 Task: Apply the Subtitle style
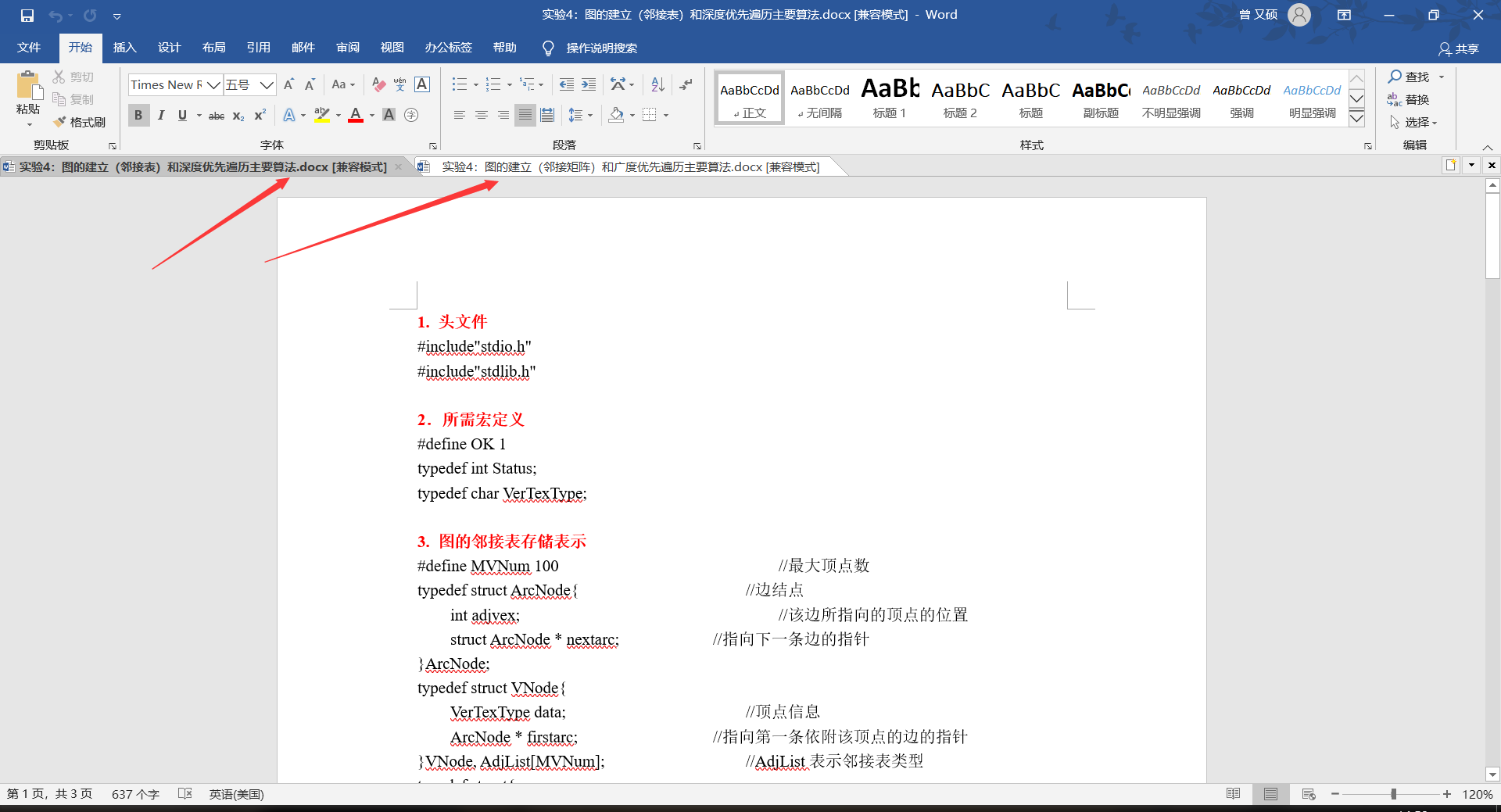coord(1101,98)
